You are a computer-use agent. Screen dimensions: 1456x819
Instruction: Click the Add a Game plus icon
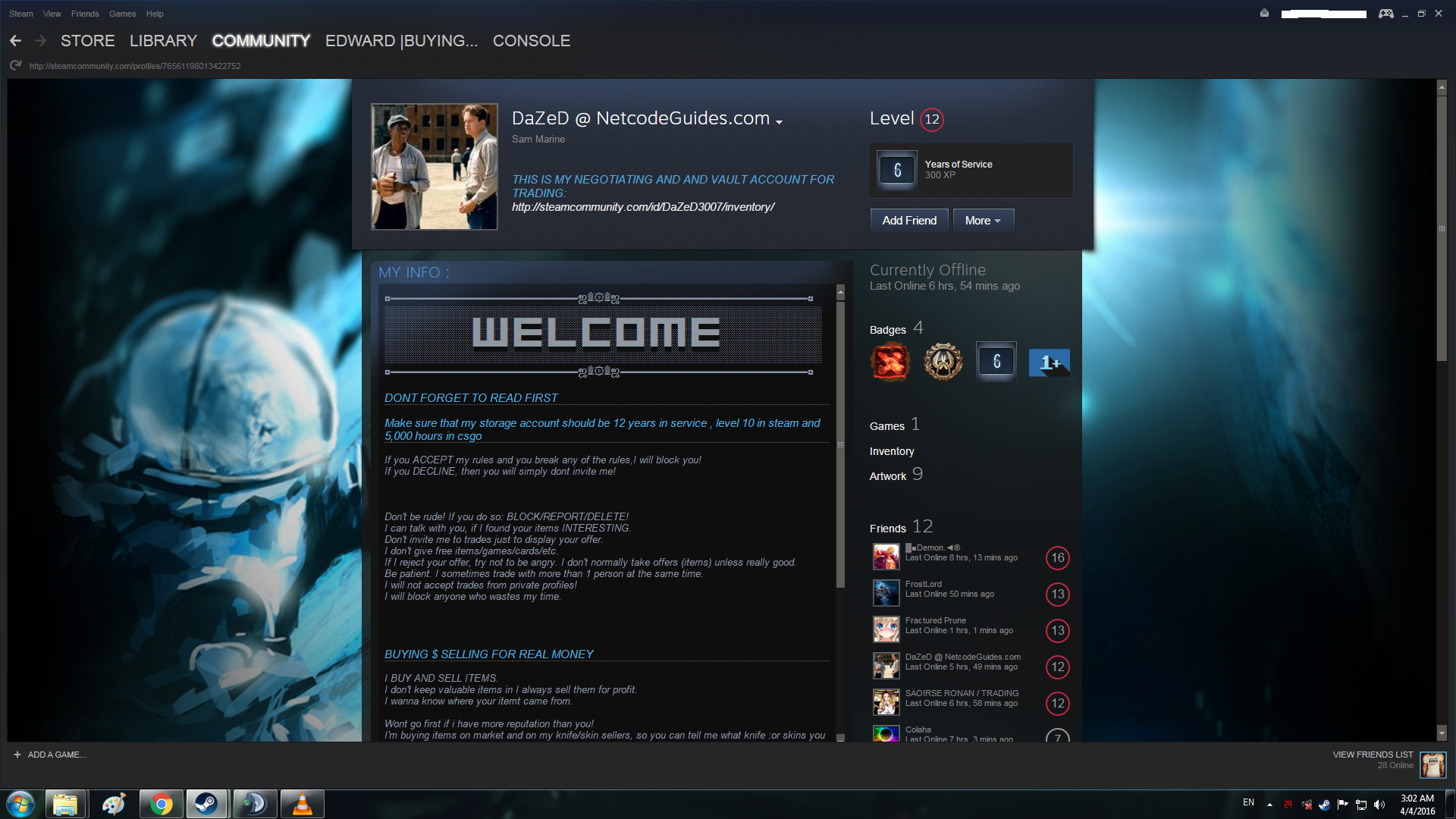click(x=17, y=755)
